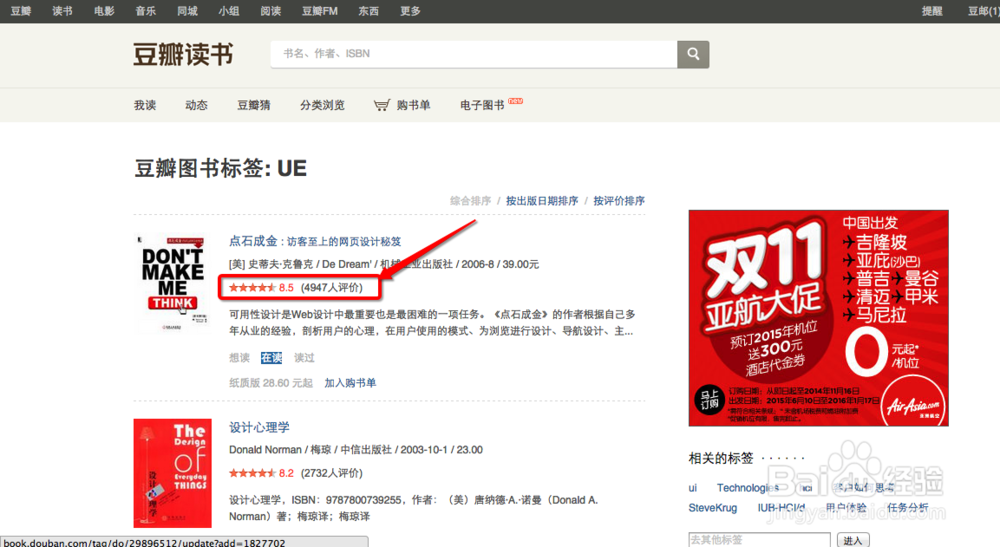Viewport: 1000px width, 547px height.
Task: Click the 进入 button
Action: [x=853, y=540]
